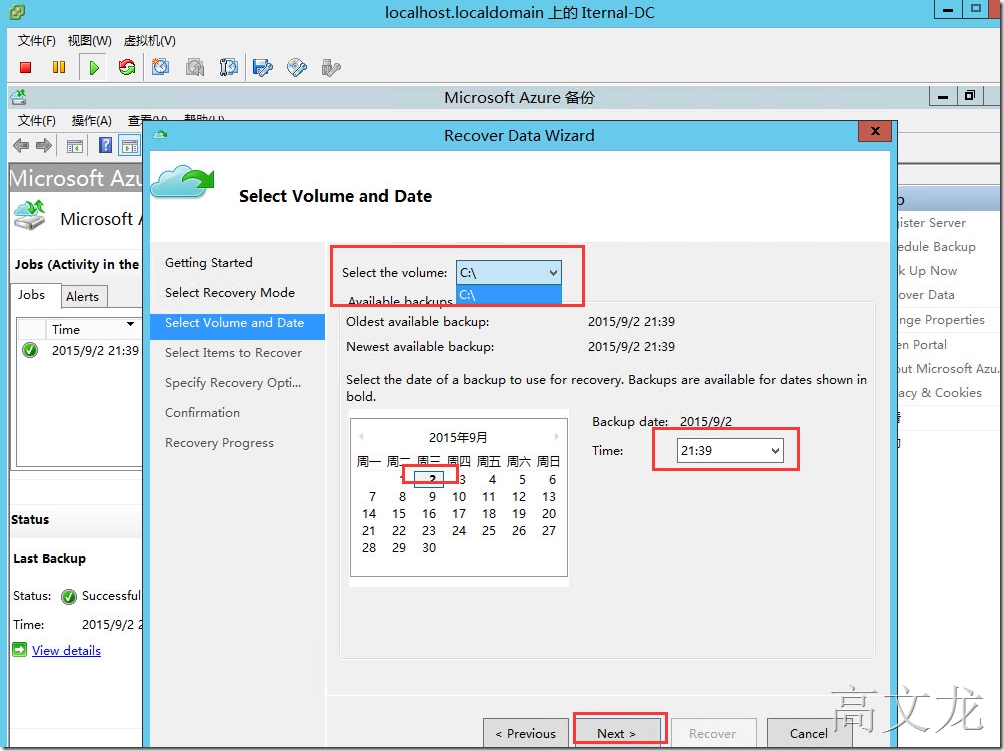The width and height of the screenshot is (1004, 751).
Task: Open snapshot manager icon in VM toolbar
Action: click(x=229, y=67)
